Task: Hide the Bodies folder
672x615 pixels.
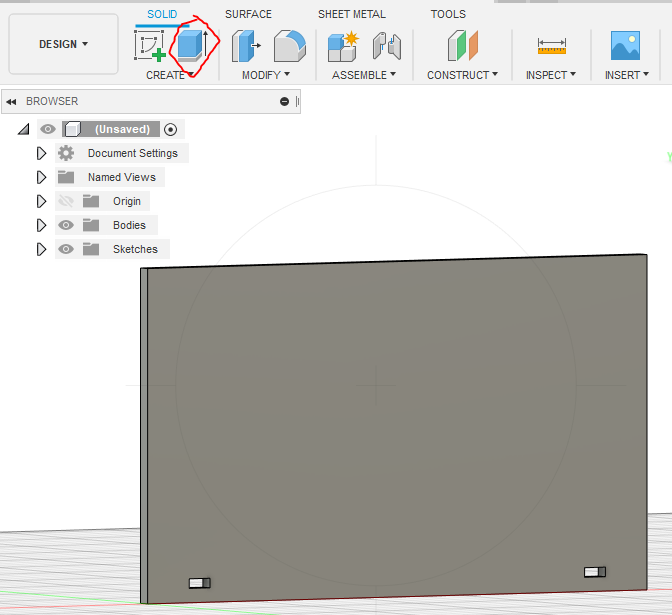Action: 66,225
